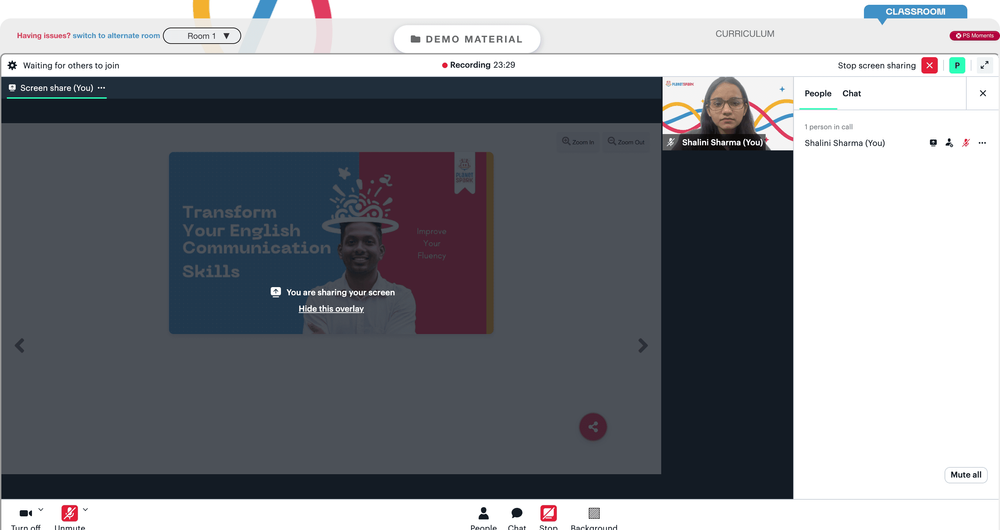Go to the next slide with the right arrow
1000x530 pixels.
[643, 346]
